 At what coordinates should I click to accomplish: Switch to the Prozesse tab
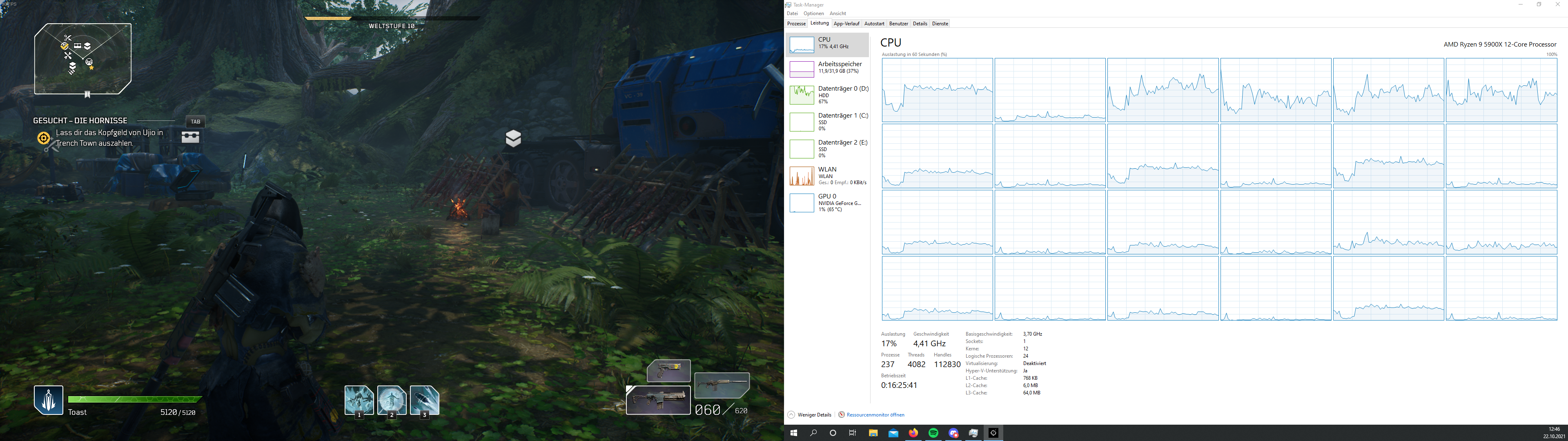point(796,24)
